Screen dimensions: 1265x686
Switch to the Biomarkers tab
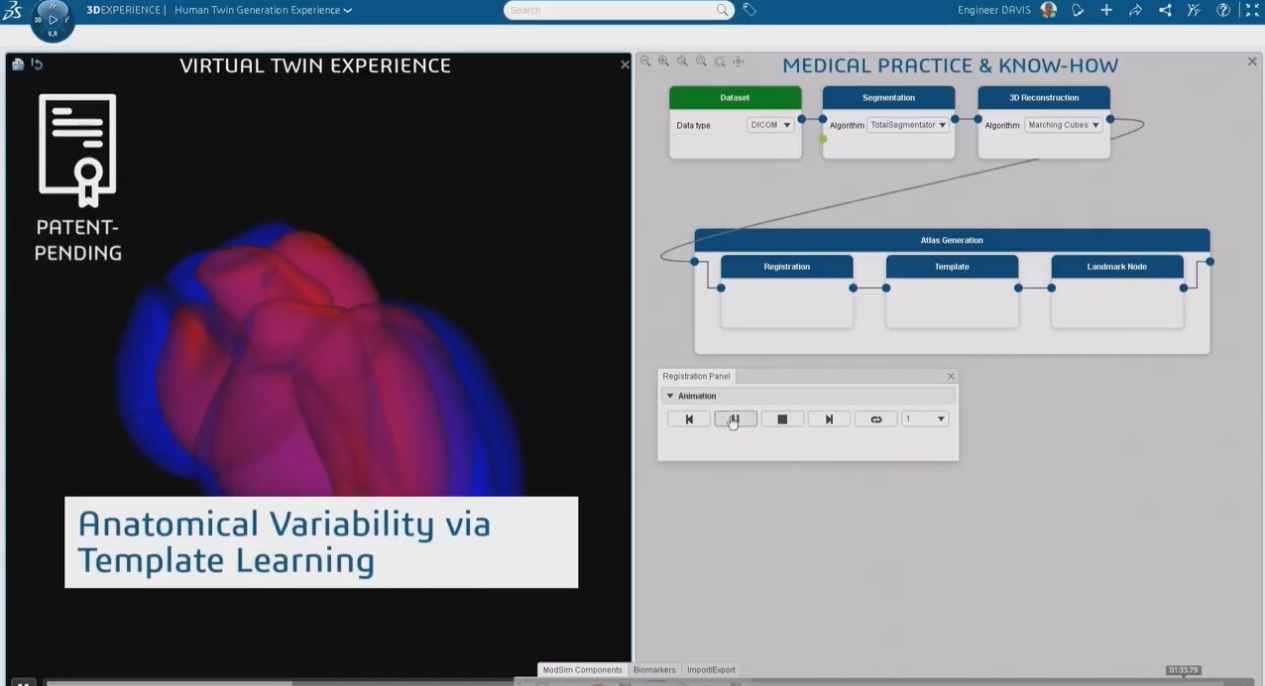(654, 670)
